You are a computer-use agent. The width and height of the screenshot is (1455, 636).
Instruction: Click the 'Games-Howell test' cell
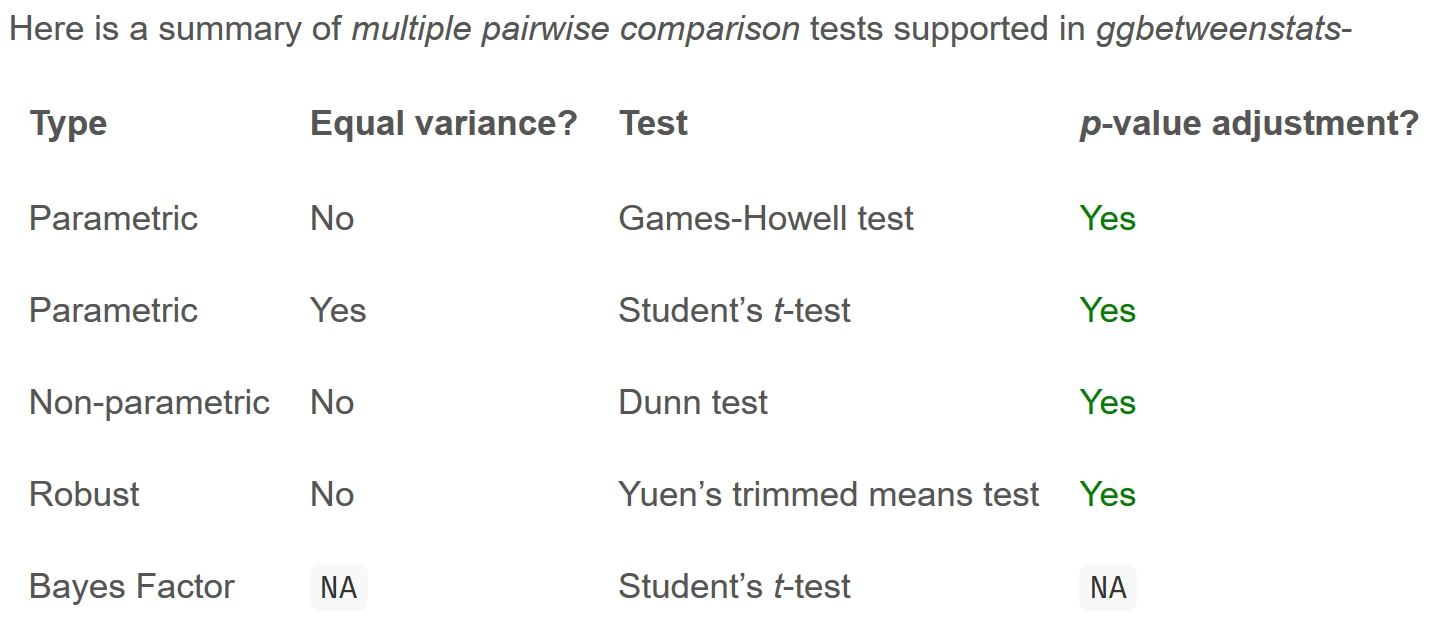click(x=765, y=218)
